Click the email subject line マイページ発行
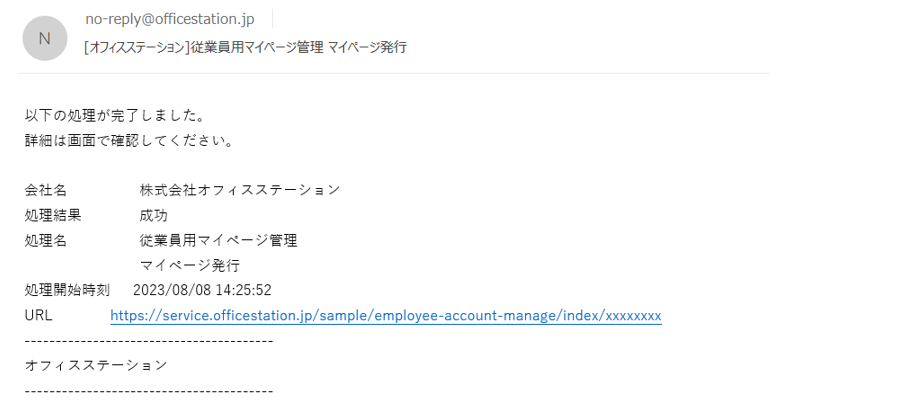 (245, 47)
